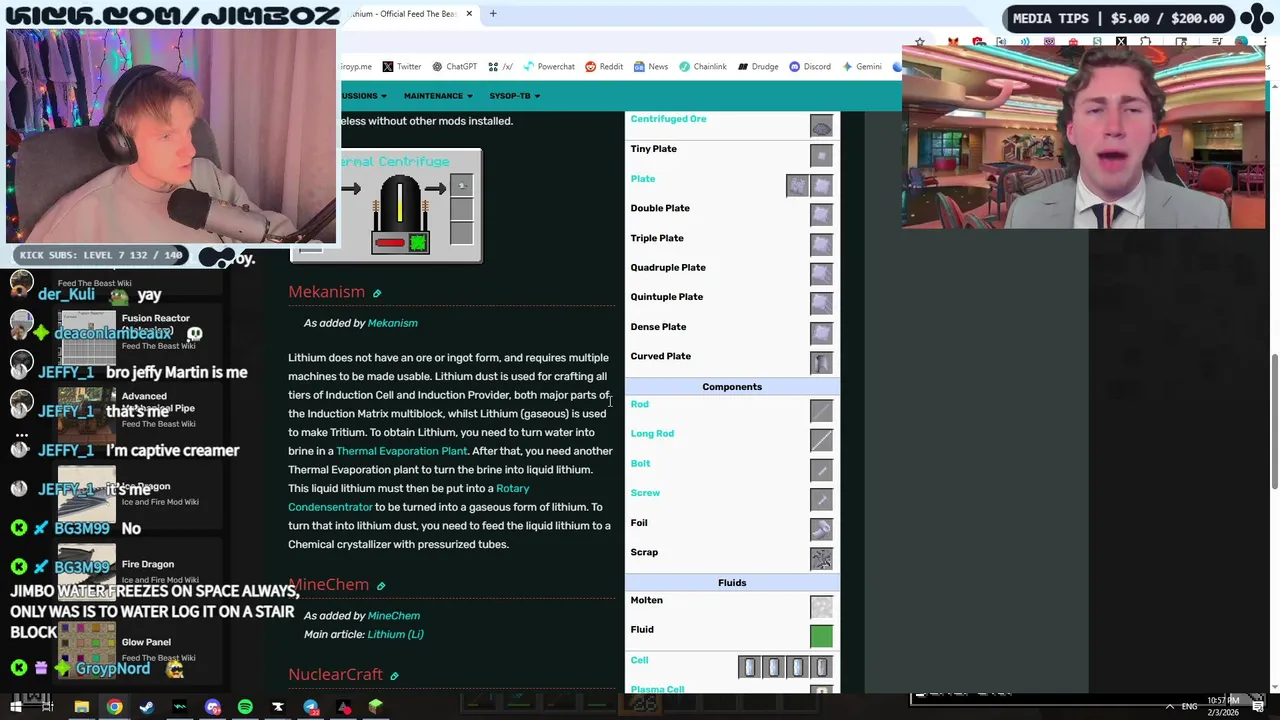Open Spotify from the taskbar
This screenshot has width=1280, height=720.
pos(245,707)
